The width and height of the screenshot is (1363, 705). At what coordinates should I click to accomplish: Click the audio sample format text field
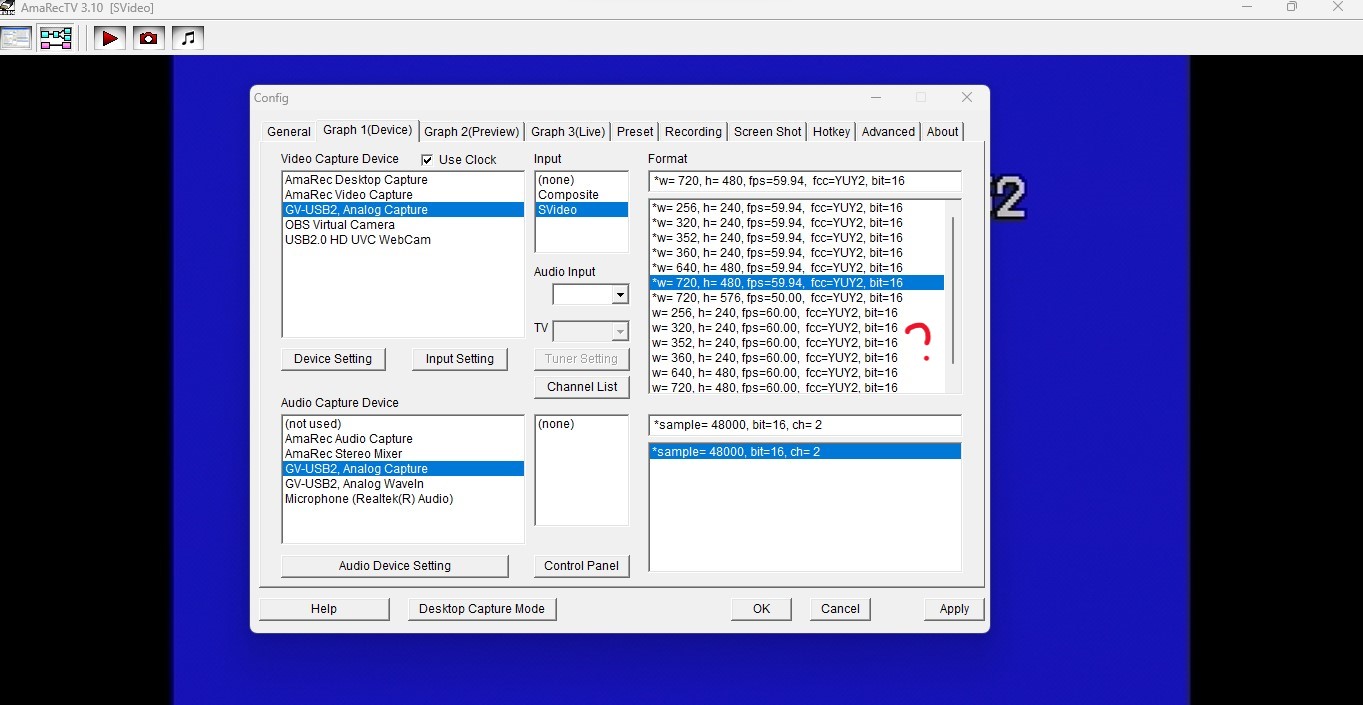pos(805,425)
